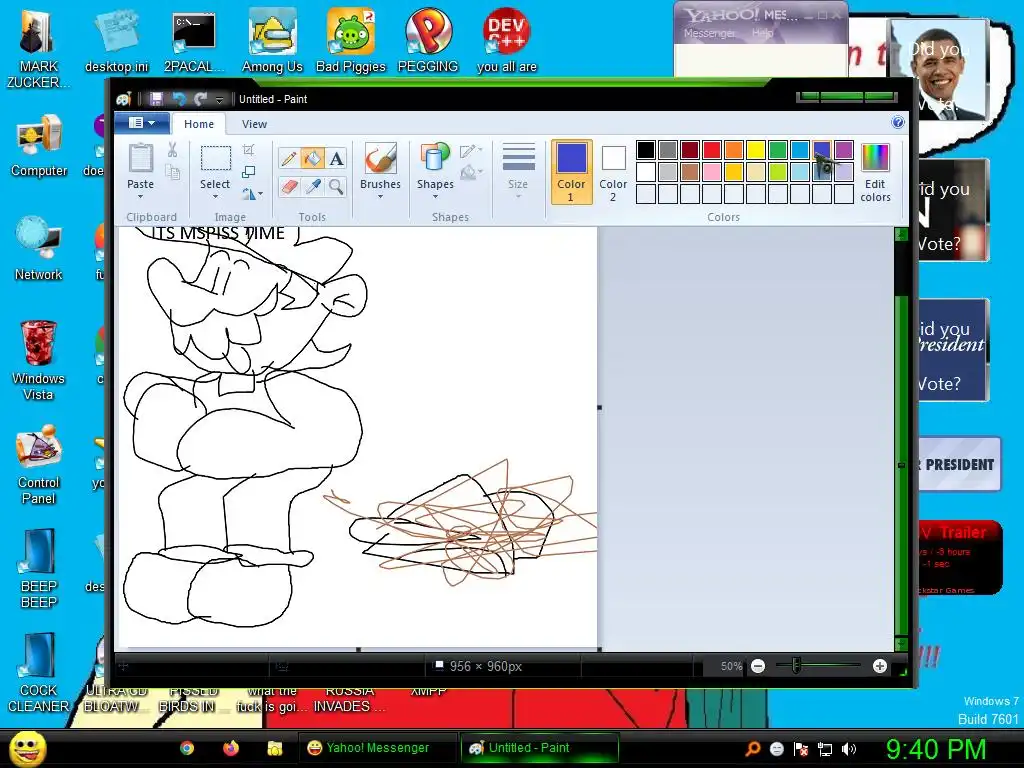The height and width of the screenshot is (768, 1024).
Task: Select the Color picker eyedropper tool
Action: coord(313,187)
